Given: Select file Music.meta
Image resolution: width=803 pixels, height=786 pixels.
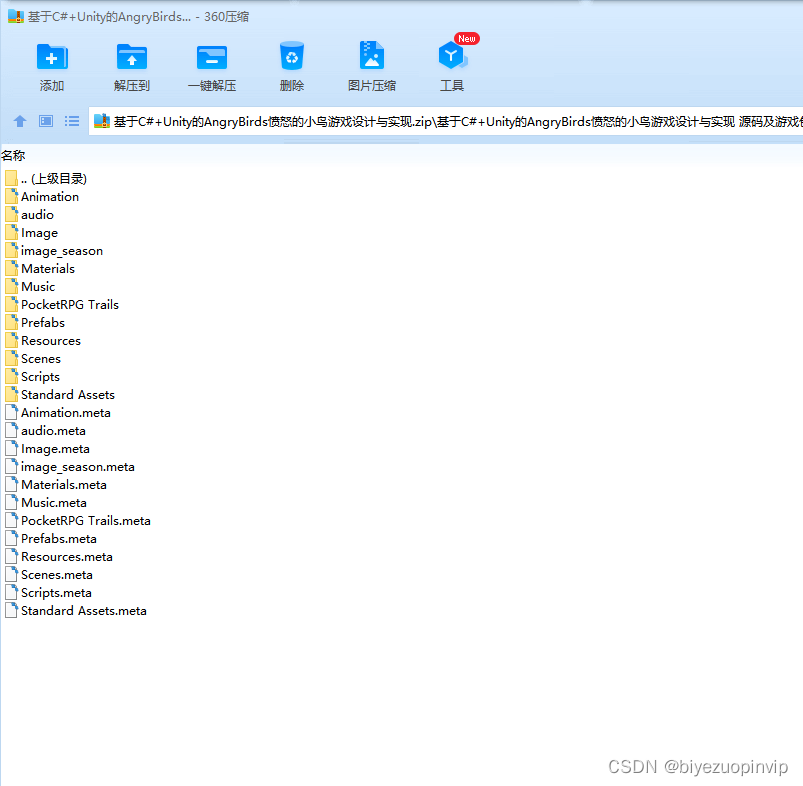Looking at the screenshot, I should tap(46, 503).
